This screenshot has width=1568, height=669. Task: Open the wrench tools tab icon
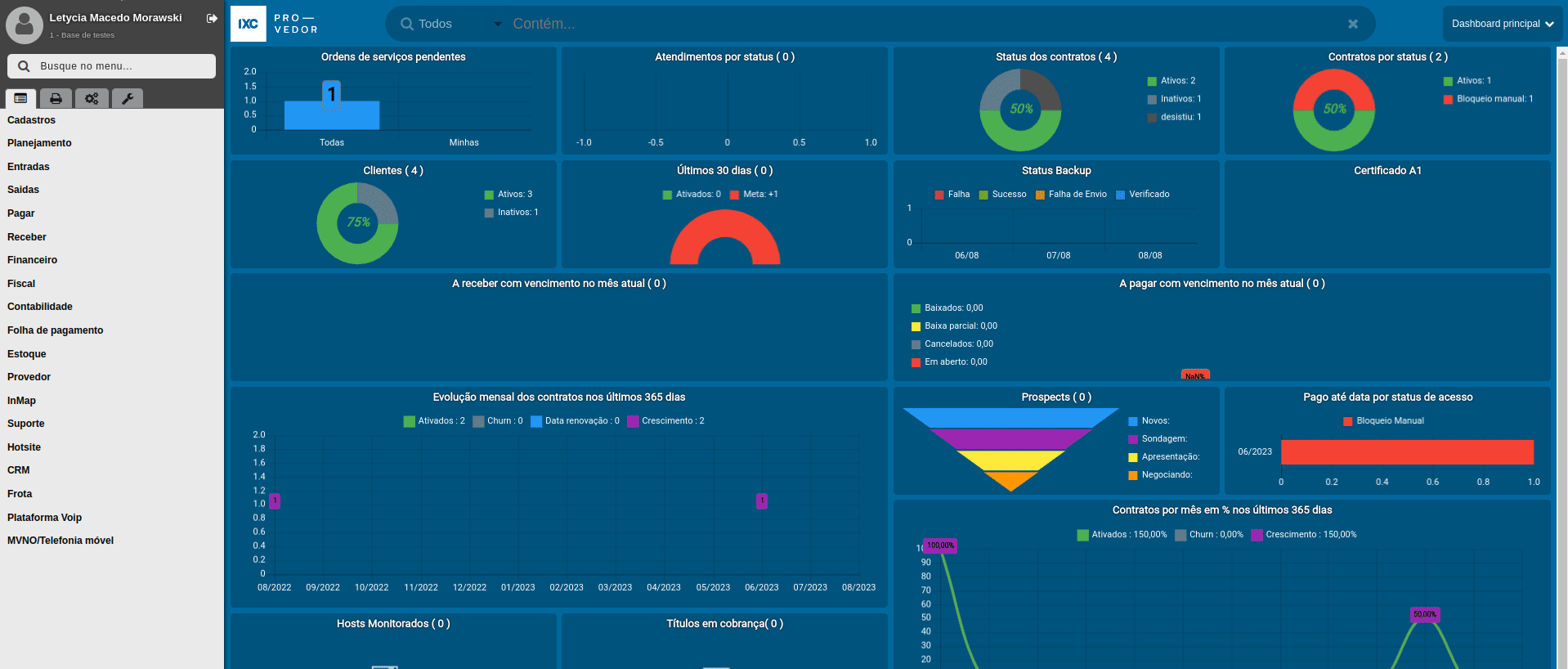(x=128, y=99)
